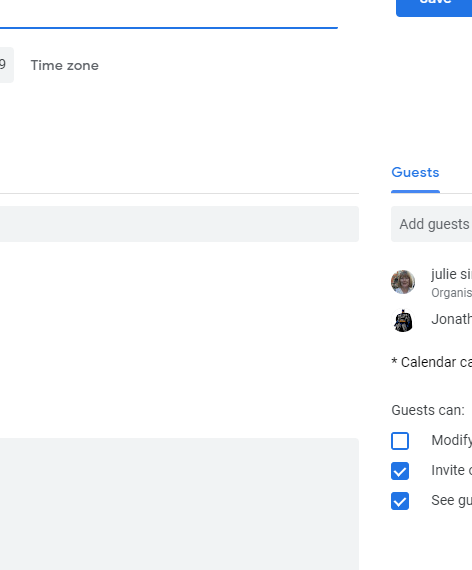Click the grey location field below divider
472x570 pixels.
pos(179,224)
